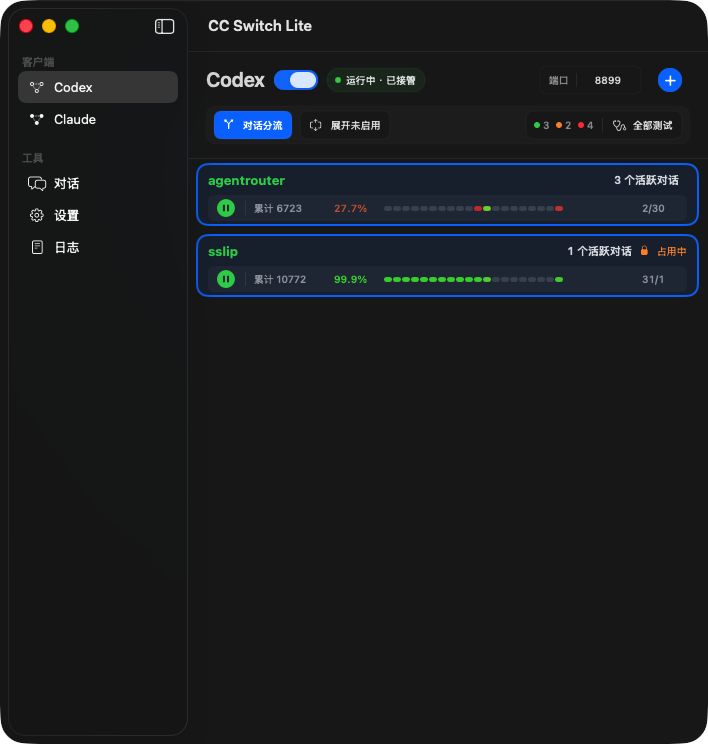
Task: Click the green status count 3
Action: coord(541,125)
